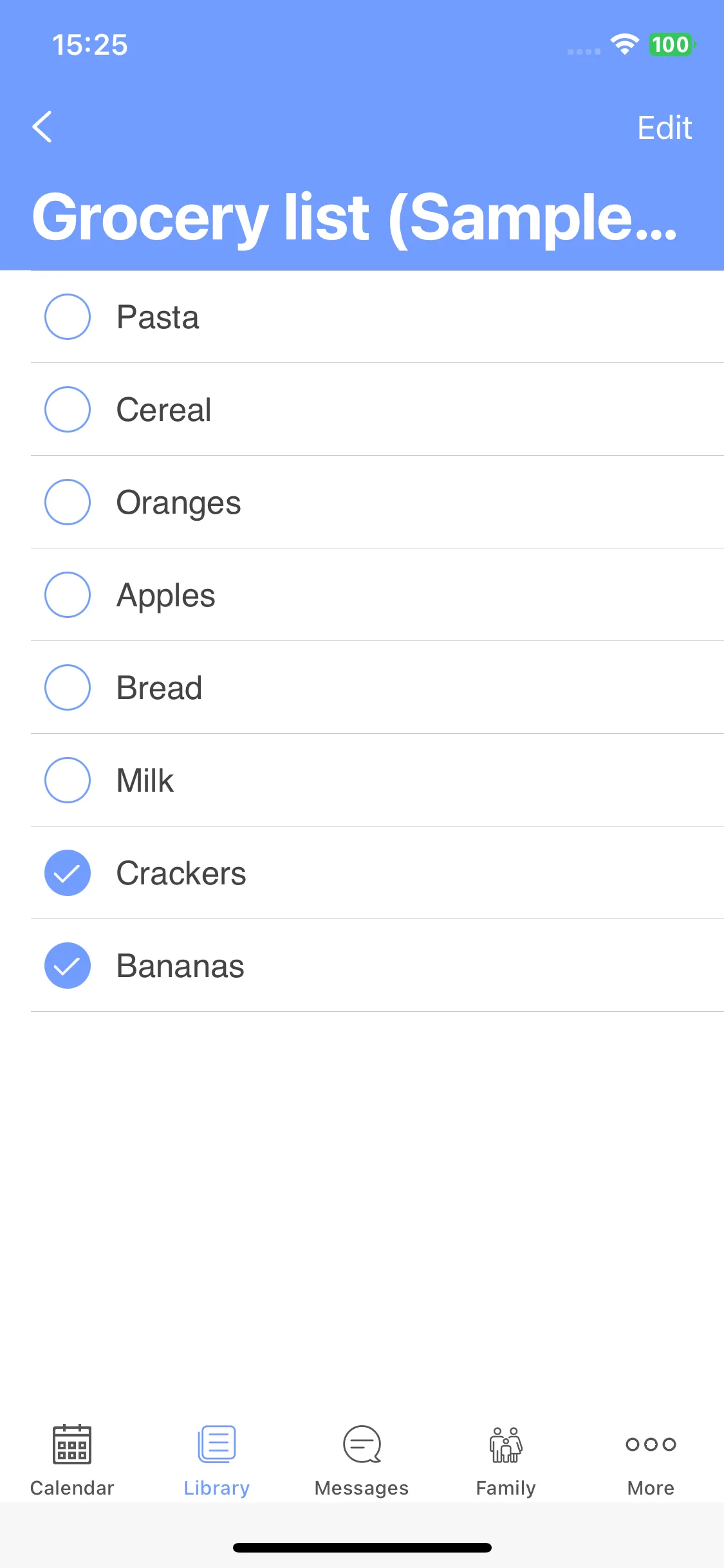Check off the Cereal item
Screen dimensions: 724x1568
pyautogui.click(x=68, y=409)
